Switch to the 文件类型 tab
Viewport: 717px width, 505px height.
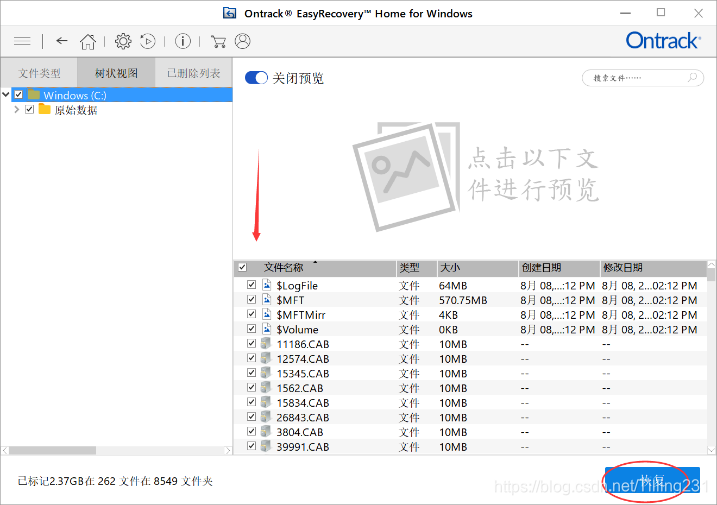[39, 73]
